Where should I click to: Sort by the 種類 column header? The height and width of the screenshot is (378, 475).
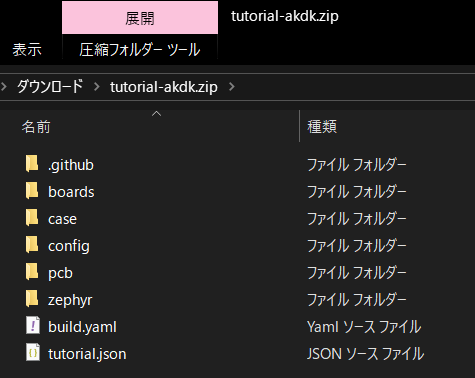pos(322,127)
